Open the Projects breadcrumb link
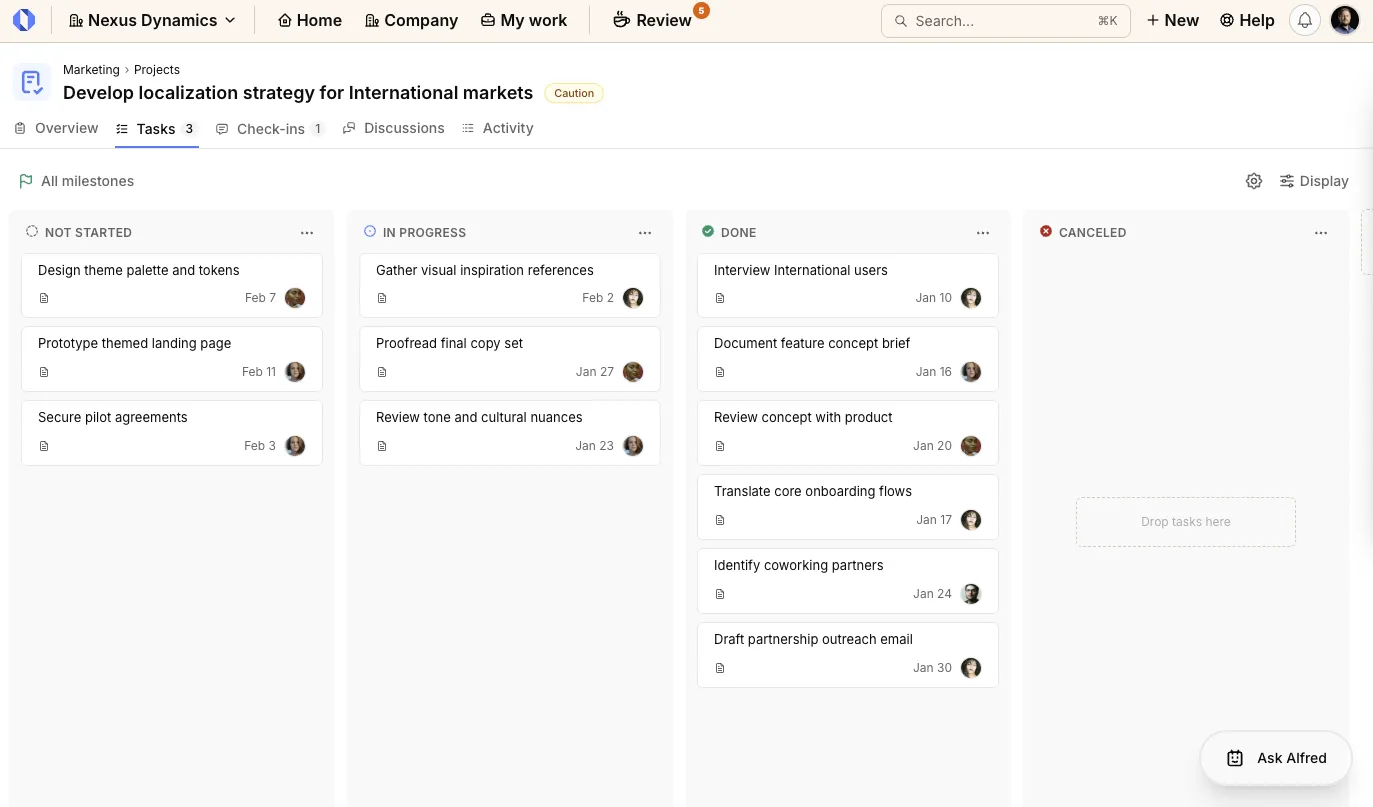The height and width of the screenshot is (807, 1373). coord(157,70)
